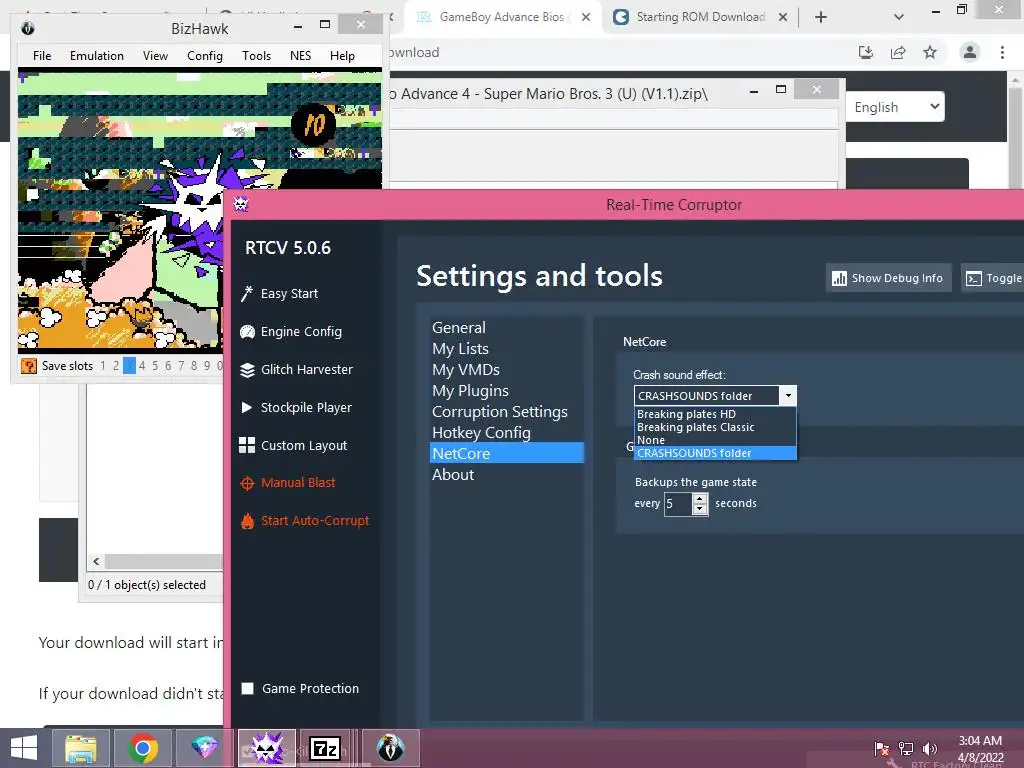Switch to Starting ROM Download tab
This screenshot has height=768, width=1024.
pos(701,17)
